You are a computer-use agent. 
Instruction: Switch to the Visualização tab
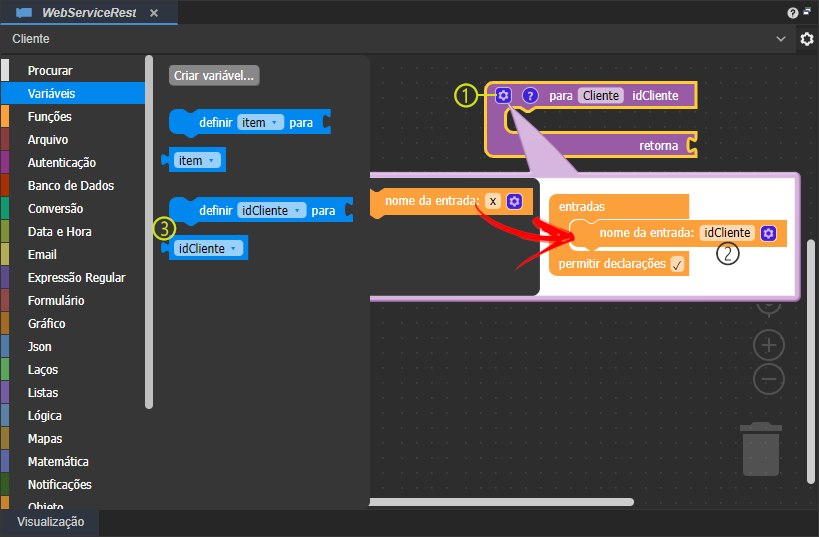(x=50, y=522)
